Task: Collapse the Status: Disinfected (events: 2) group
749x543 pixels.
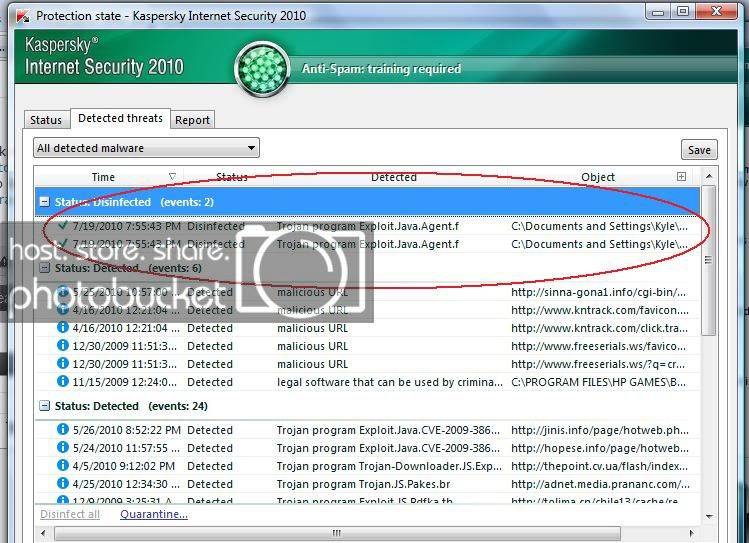Action: pos(44,202)
